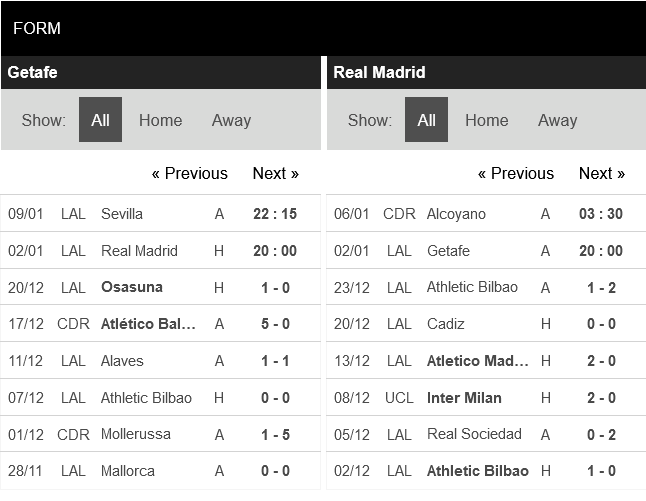Screen dimensions: 646x501
Task: Switch to Home filter for Real Madrid
Action: (486, 120)
